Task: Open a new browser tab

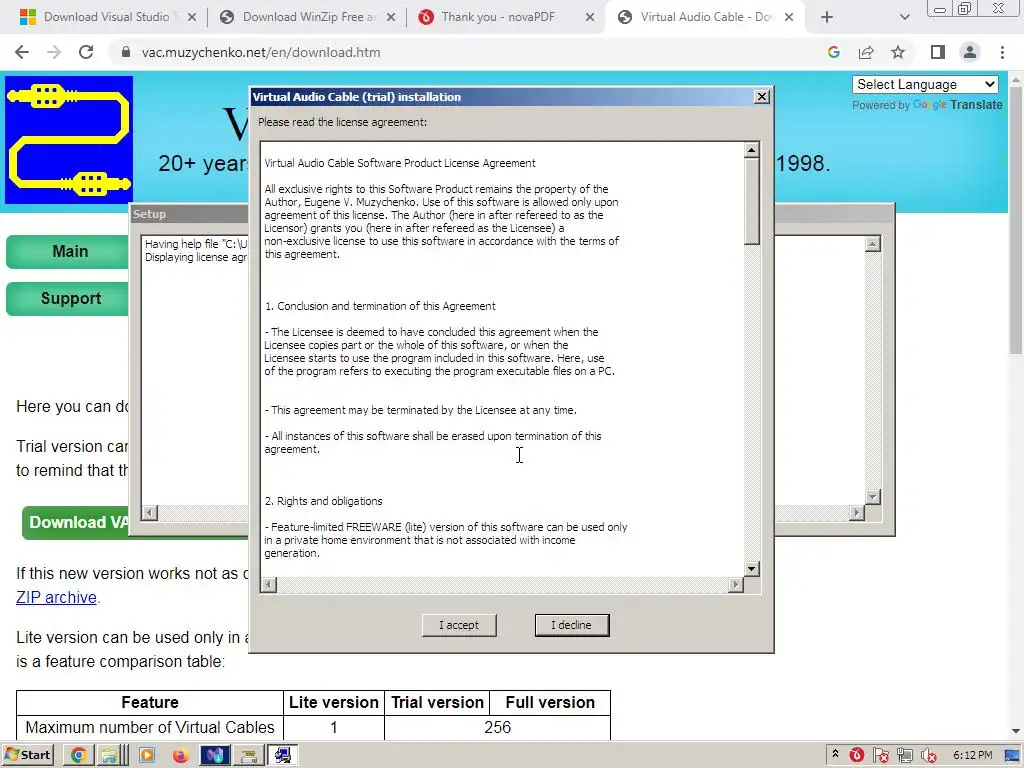Action: 827,17
